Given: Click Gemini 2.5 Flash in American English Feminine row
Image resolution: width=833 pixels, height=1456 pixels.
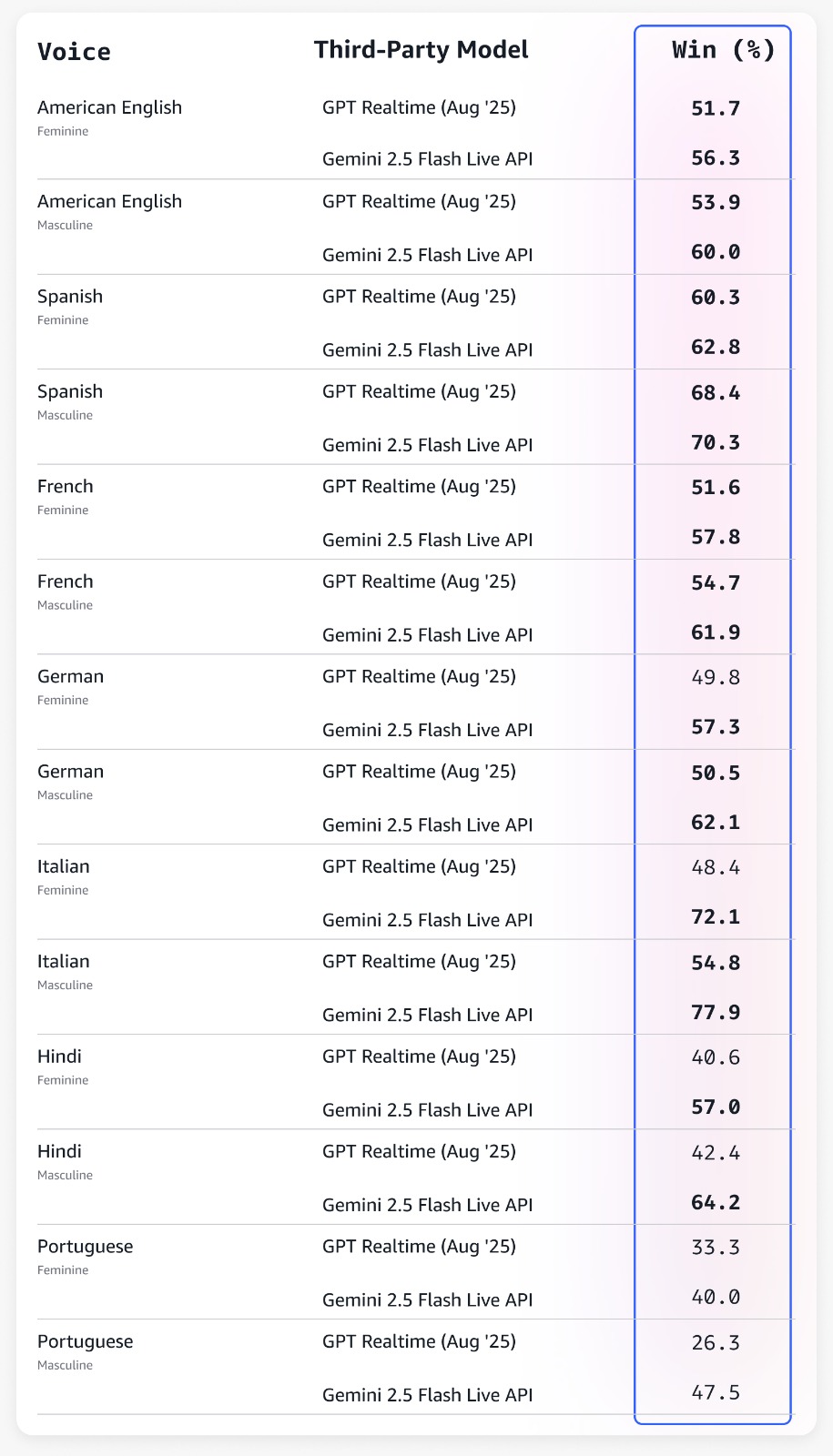Looking at the screenshot, I should pos(427,159).
